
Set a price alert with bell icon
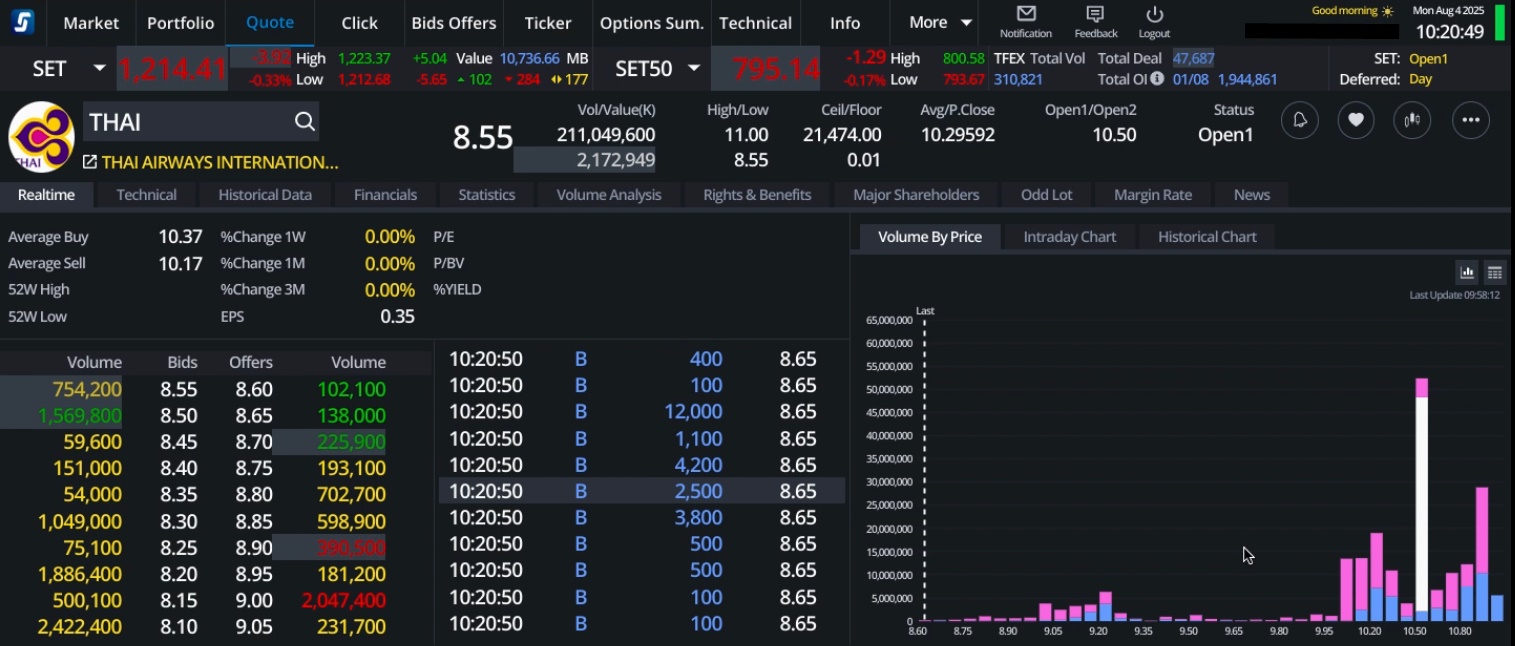coord(1300,120)
